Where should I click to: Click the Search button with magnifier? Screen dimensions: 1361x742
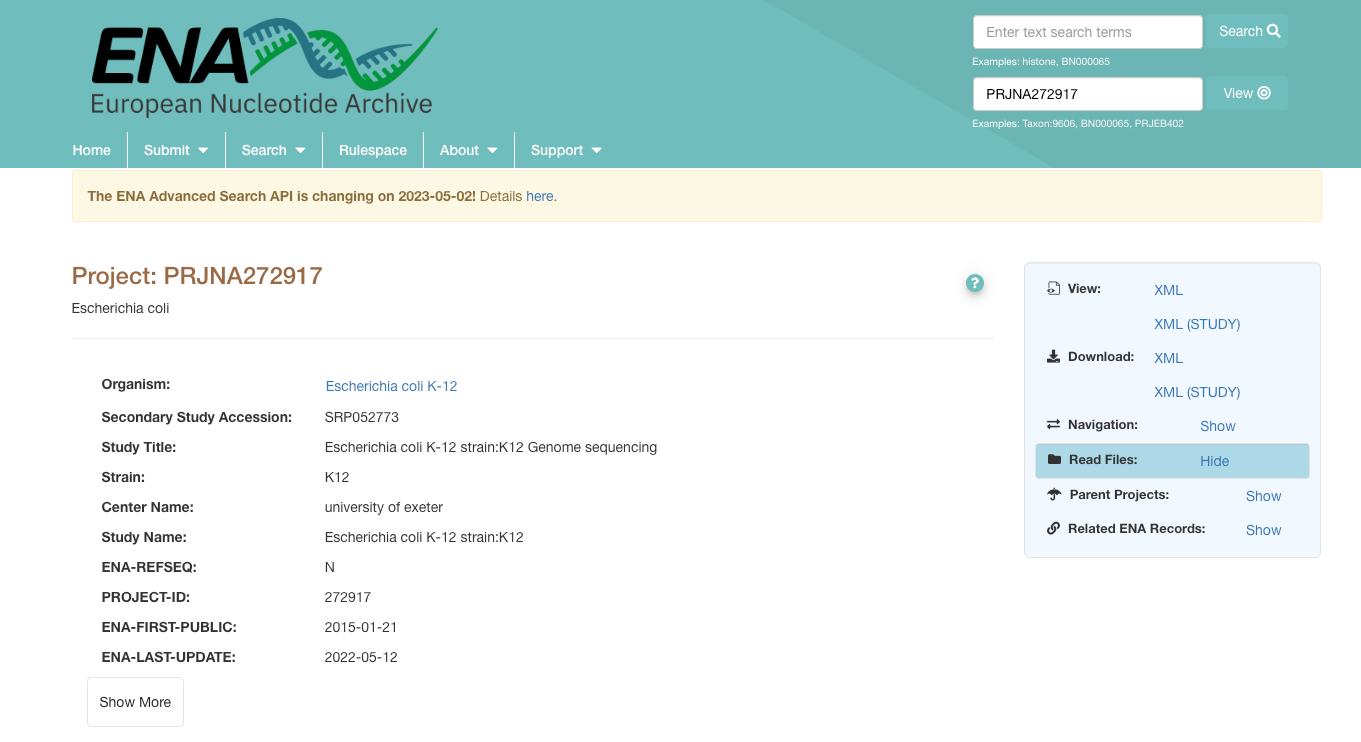(1247, 31)
